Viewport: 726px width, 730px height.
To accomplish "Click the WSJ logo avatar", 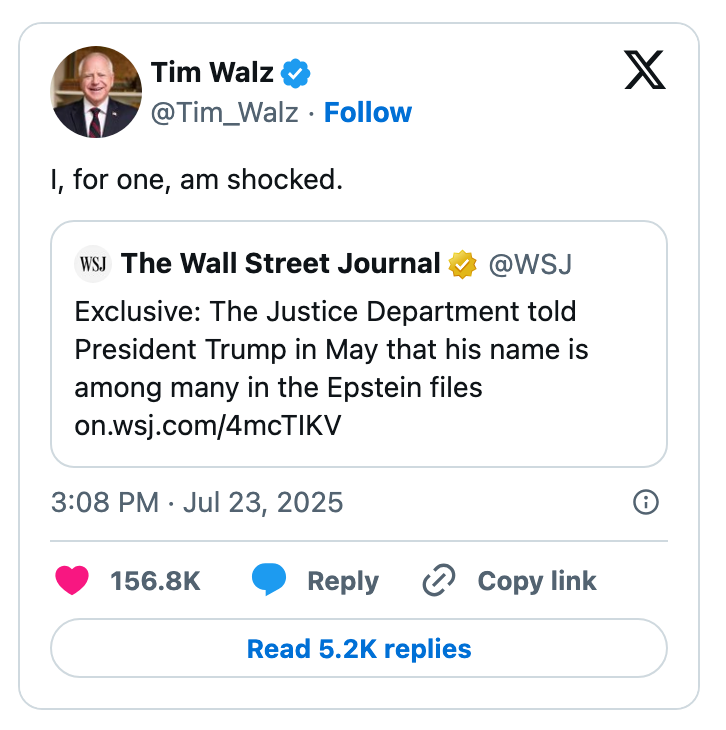I will pyautogui.click(x=92, y=265).
